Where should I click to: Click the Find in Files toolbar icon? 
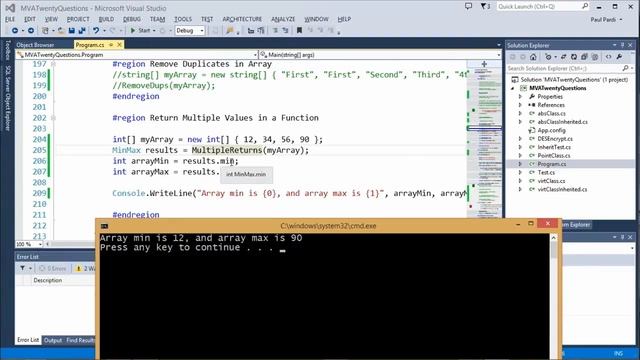coord(230,31)
